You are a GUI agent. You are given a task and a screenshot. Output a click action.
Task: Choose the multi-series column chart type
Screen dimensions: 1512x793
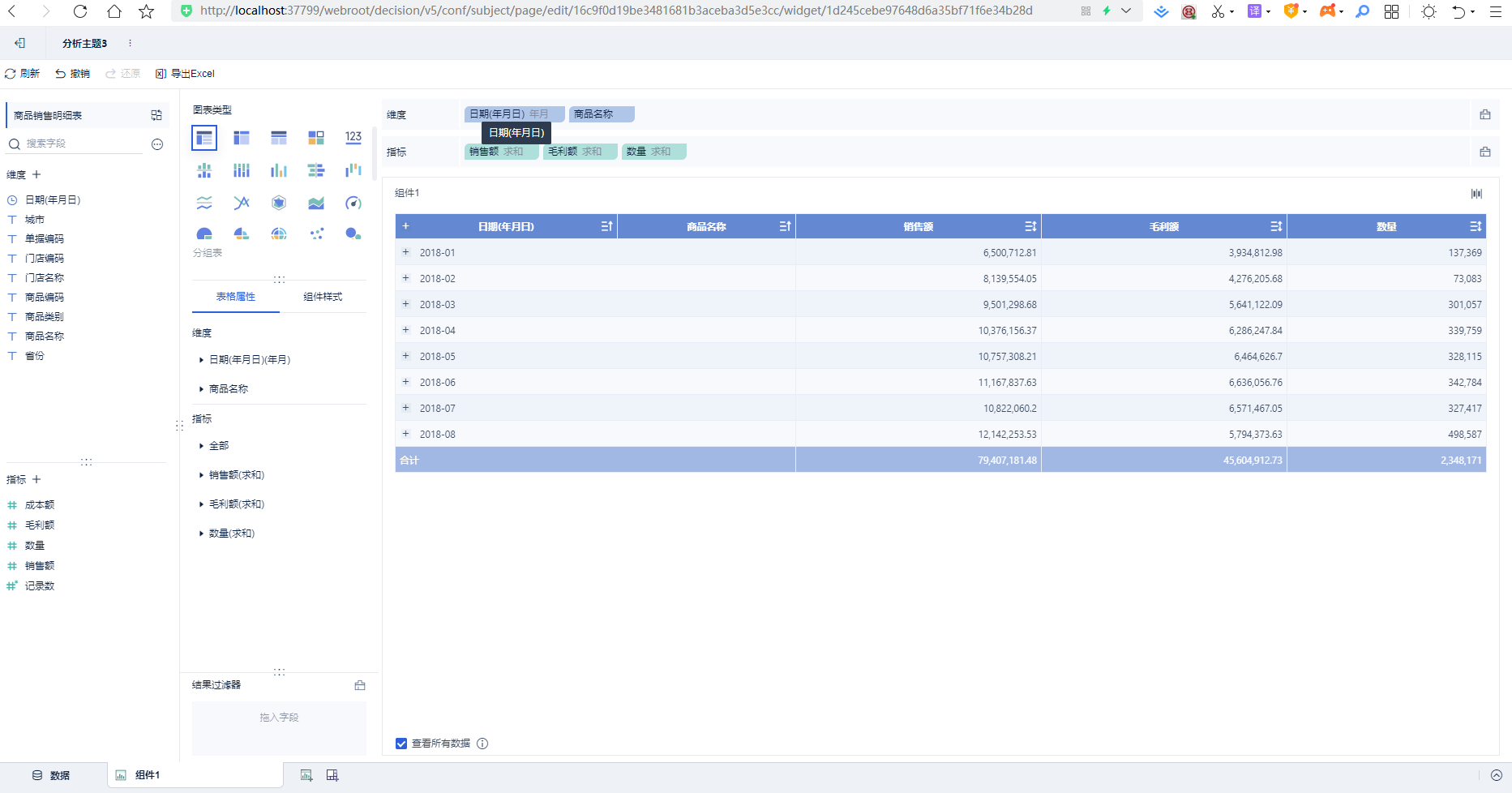coord(279,170)
